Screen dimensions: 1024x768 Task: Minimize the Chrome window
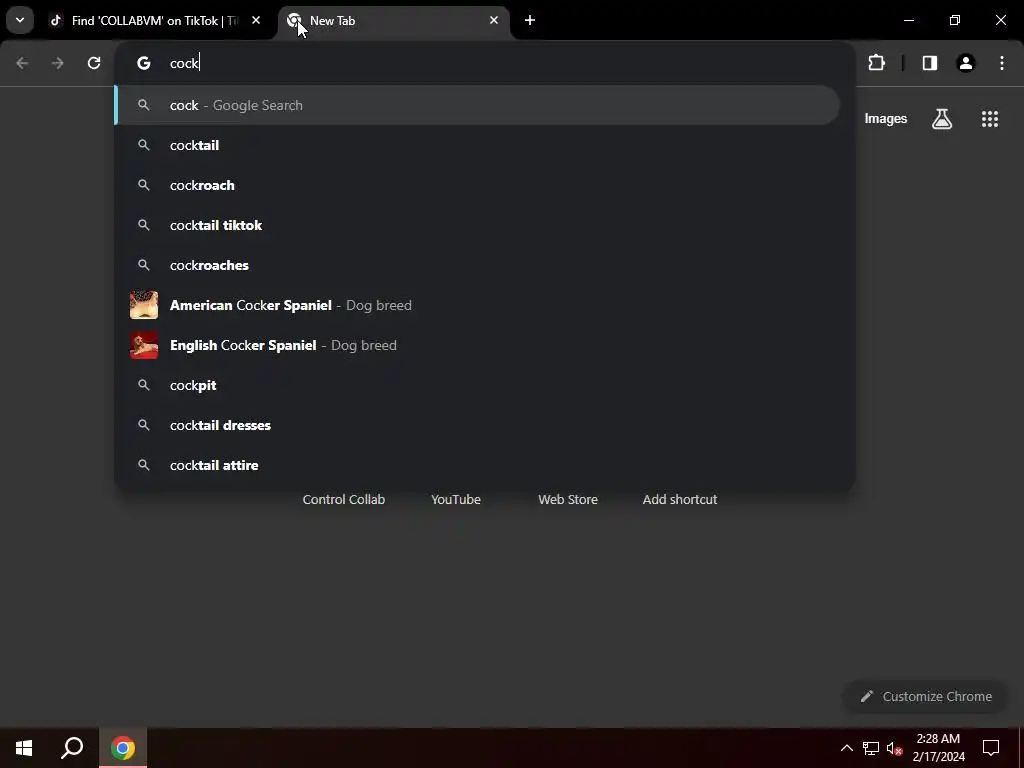(x=908, y=20)
